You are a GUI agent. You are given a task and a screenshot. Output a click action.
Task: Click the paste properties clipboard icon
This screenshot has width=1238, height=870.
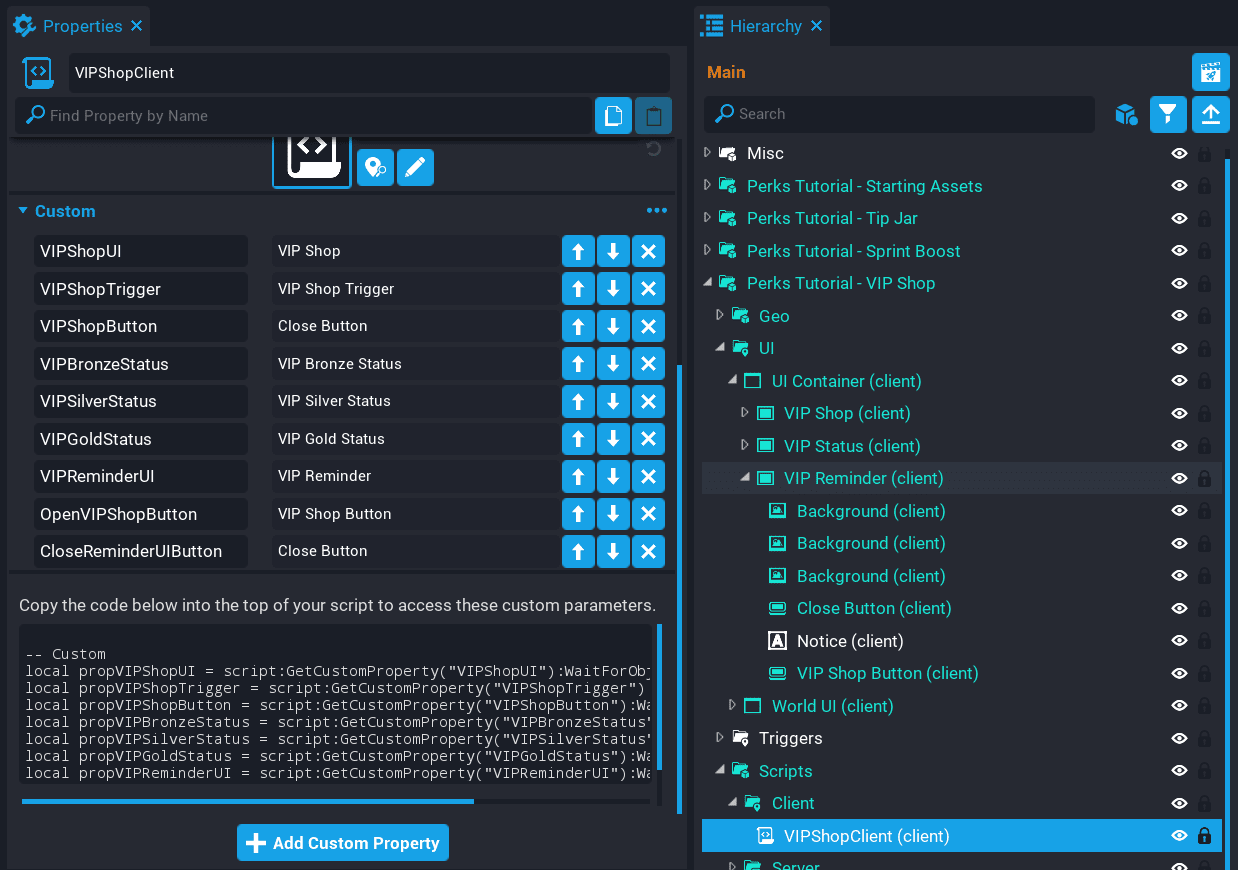click(653, 116)
